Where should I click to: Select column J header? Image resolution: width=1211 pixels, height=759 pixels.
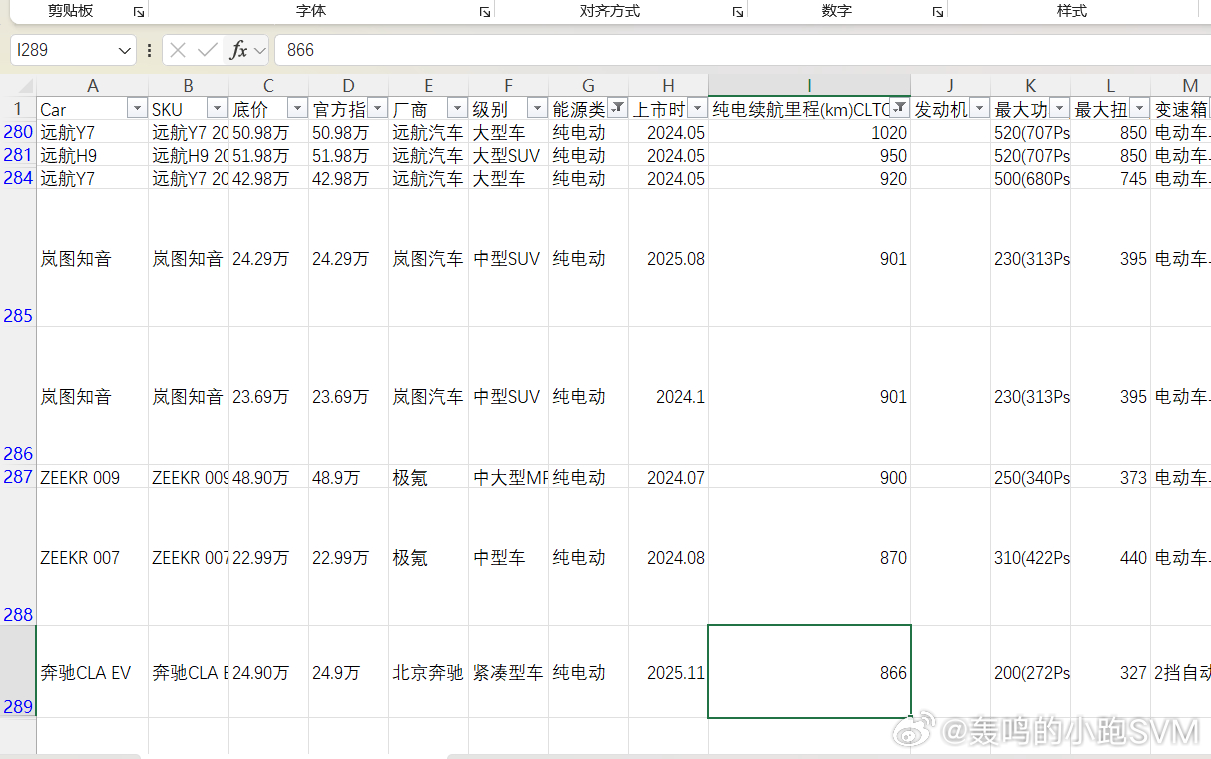950,86
